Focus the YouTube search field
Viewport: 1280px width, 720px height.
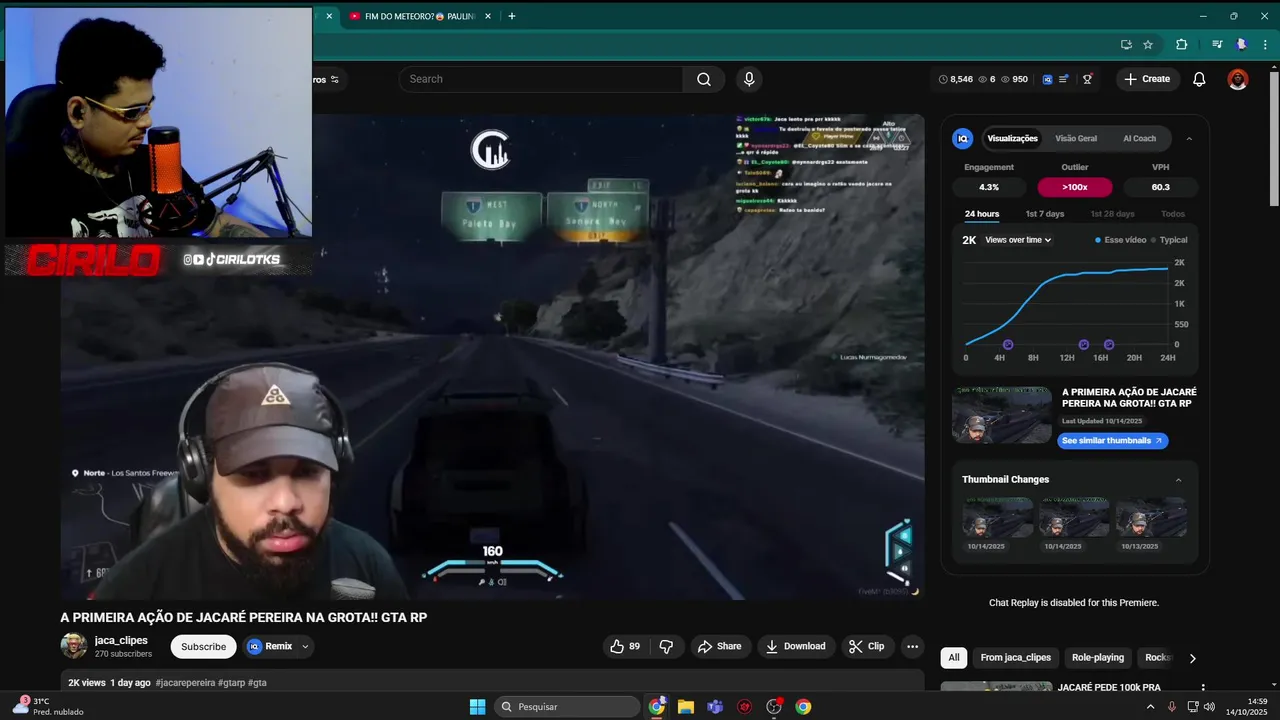tap(541, 79)
